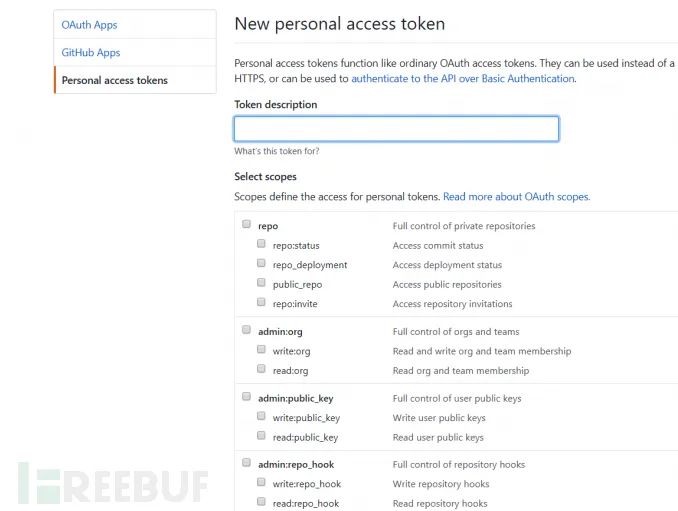This screenshot has width=678, height=511.
Task: Enable write:repo_hook checkbox
Action: pyautogui.click(x=261, y=482)
